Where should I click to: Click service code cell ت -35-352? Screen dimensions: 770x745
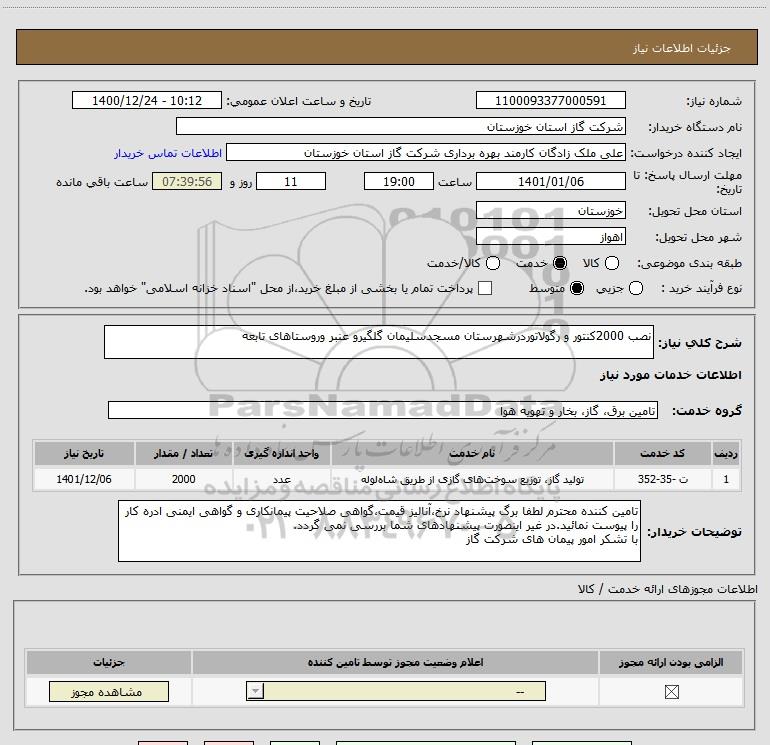pos(662,479)
